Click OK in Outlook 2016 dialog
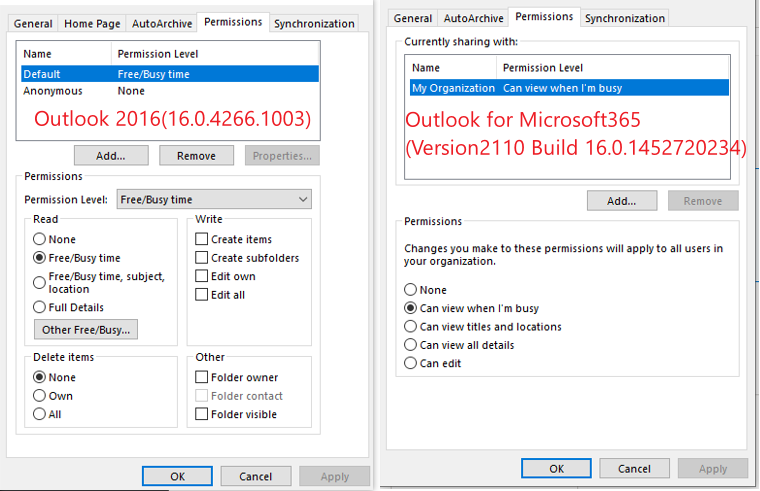The image size is (760, 491). (177, 476)
